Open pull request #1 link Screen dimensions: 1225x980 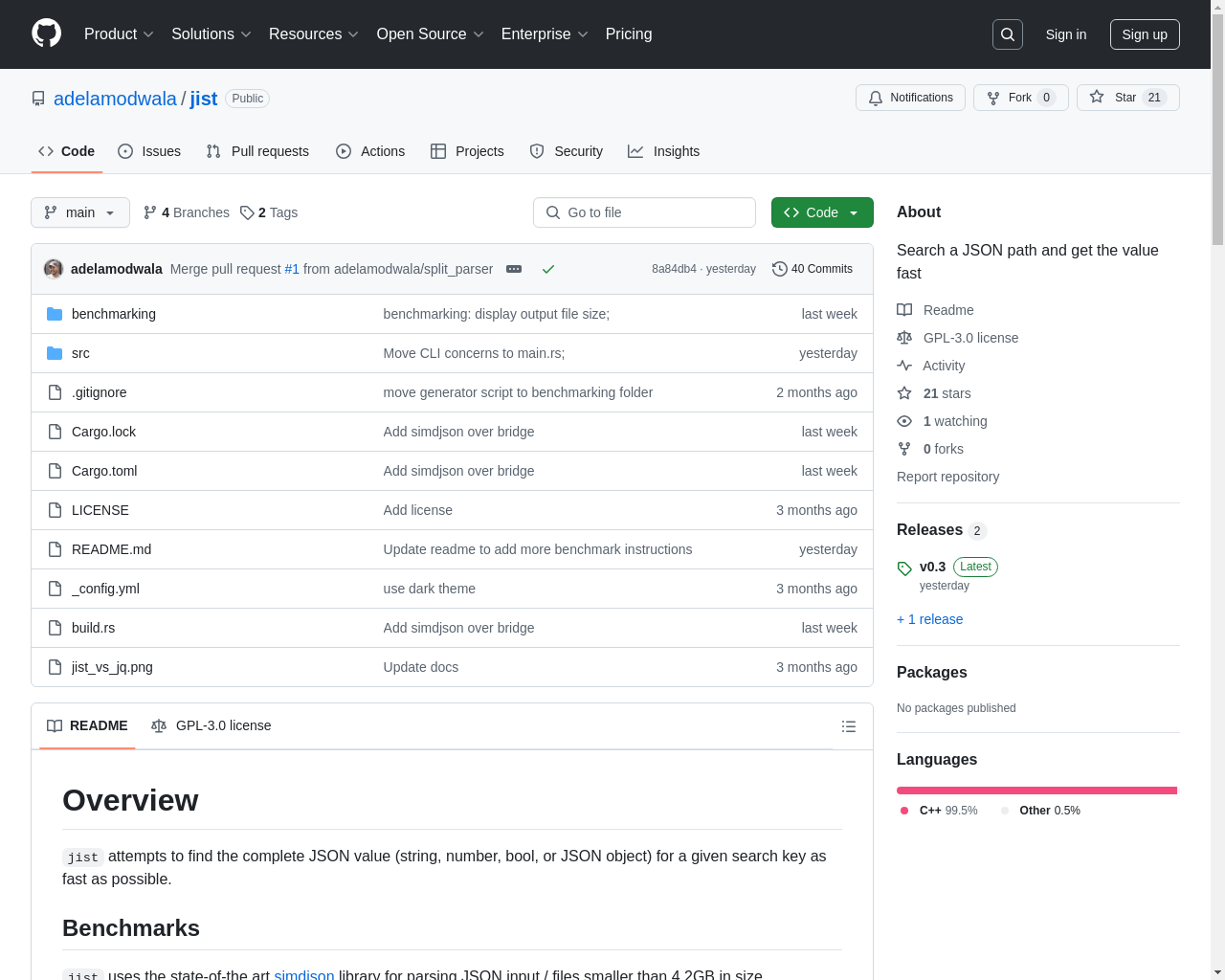[292, 269]
